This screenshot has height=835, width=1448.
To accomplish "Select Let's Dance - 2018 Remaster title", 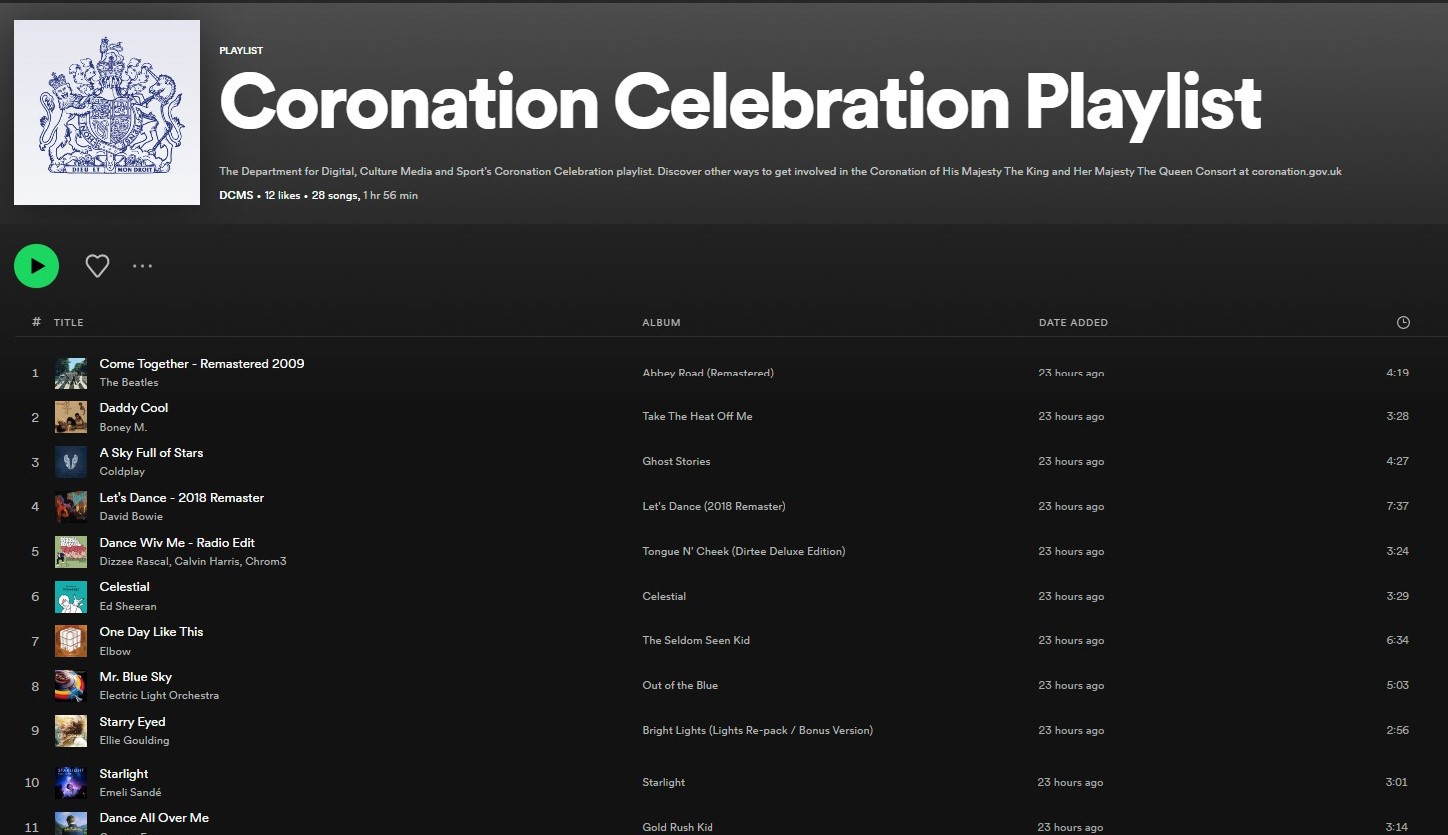I will pyautogui.click(x=182, y=498).
